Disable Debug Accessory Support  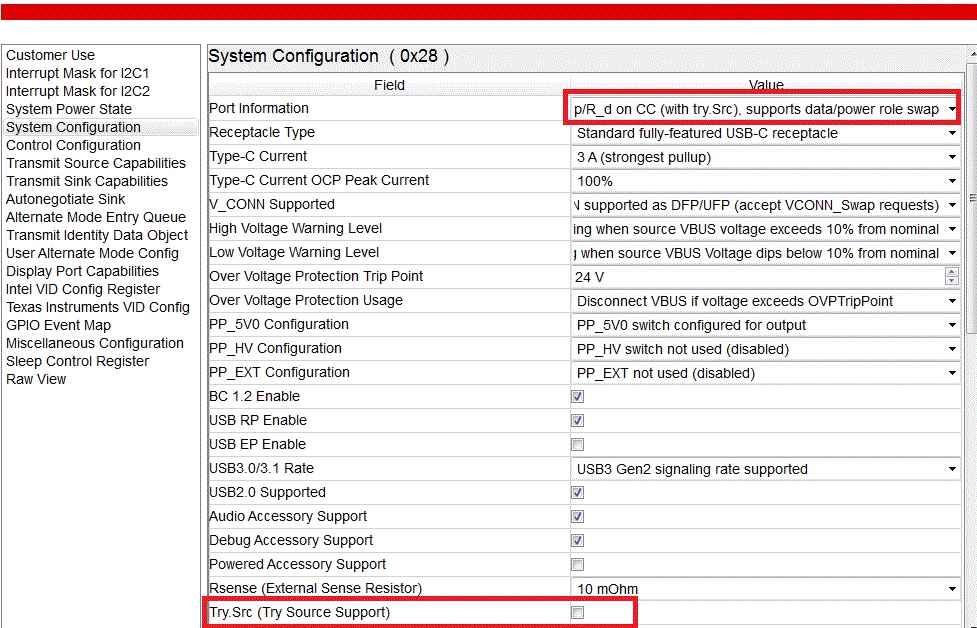coord(577,540)
